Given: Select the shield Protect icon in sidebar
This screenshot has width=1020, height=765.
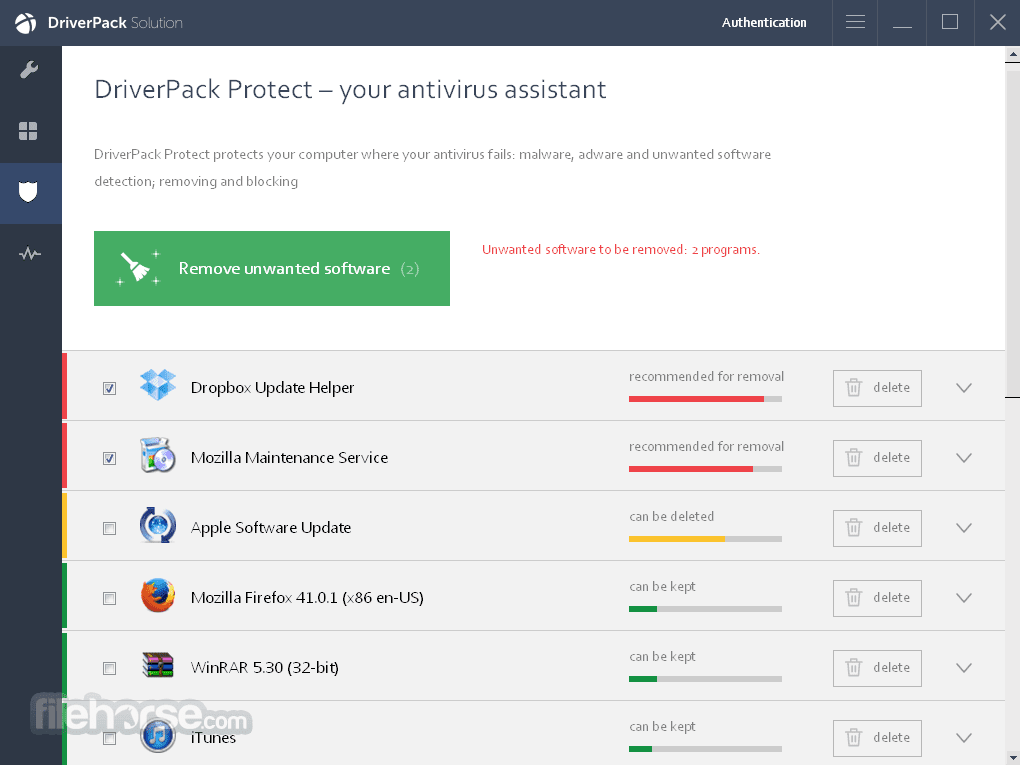Looking at the screenshot, I should 29,192.
